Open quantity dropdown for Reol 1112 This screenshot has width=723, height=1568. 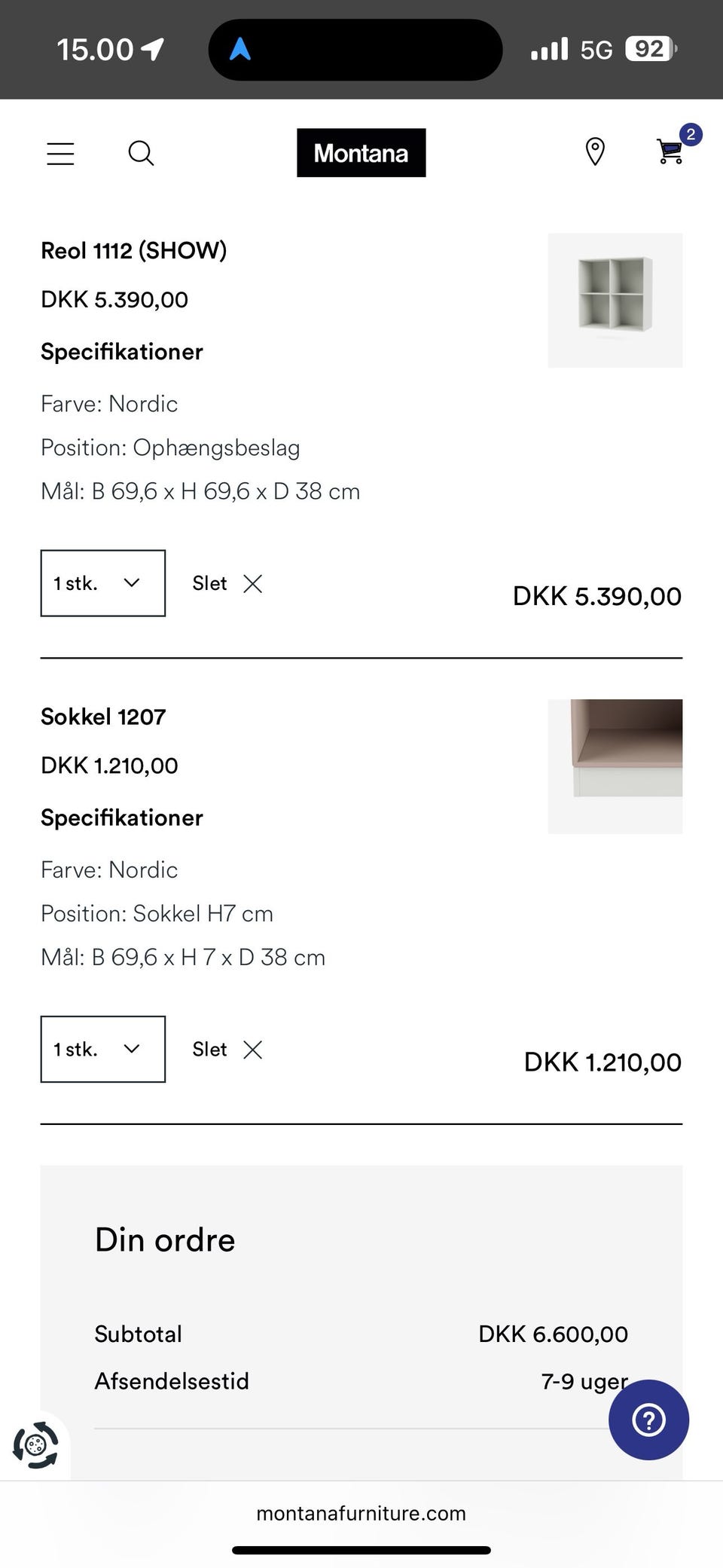pos(103,583)
